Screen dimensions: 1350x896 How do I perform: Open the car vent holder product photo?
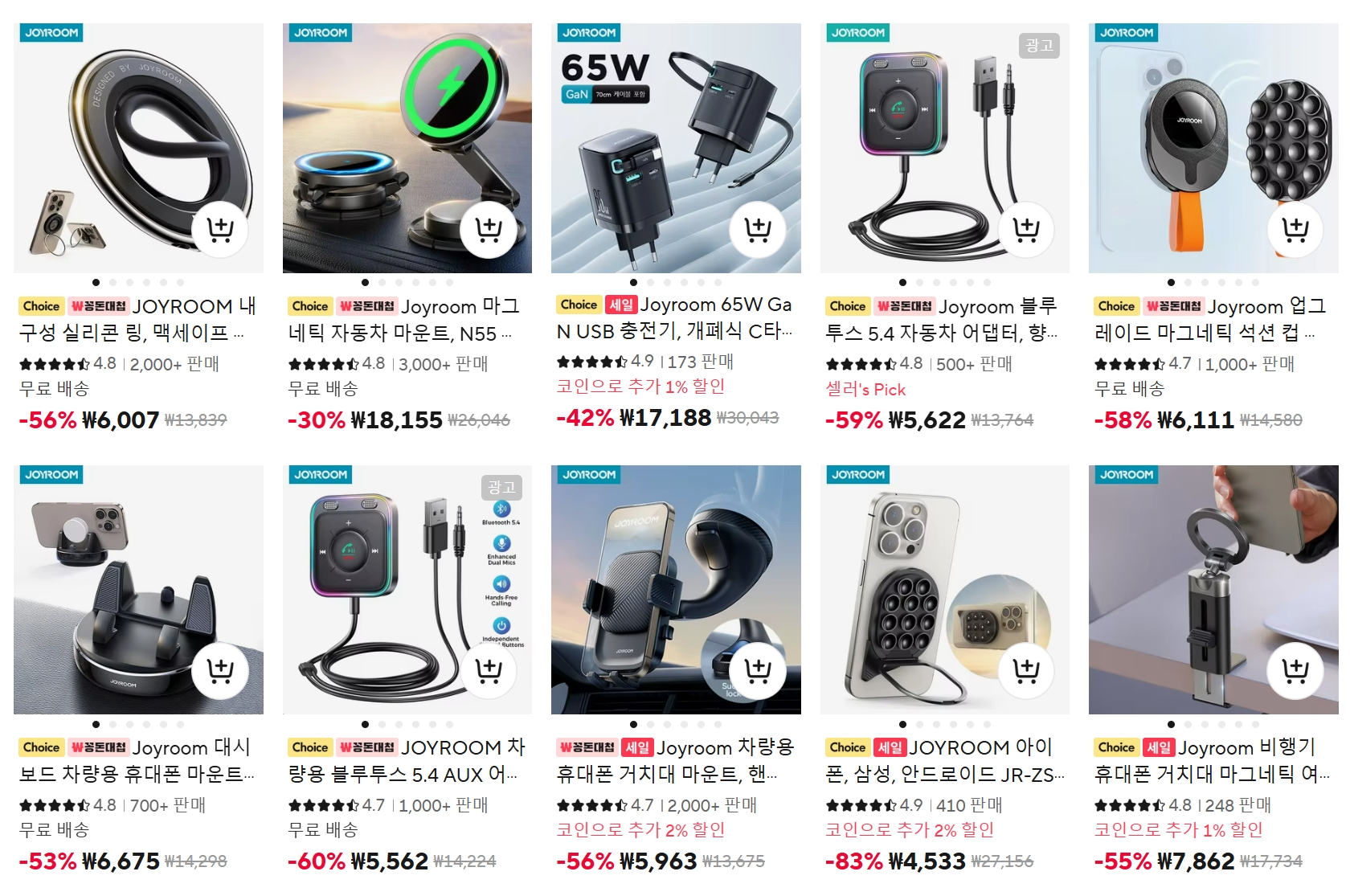[676, 590]
